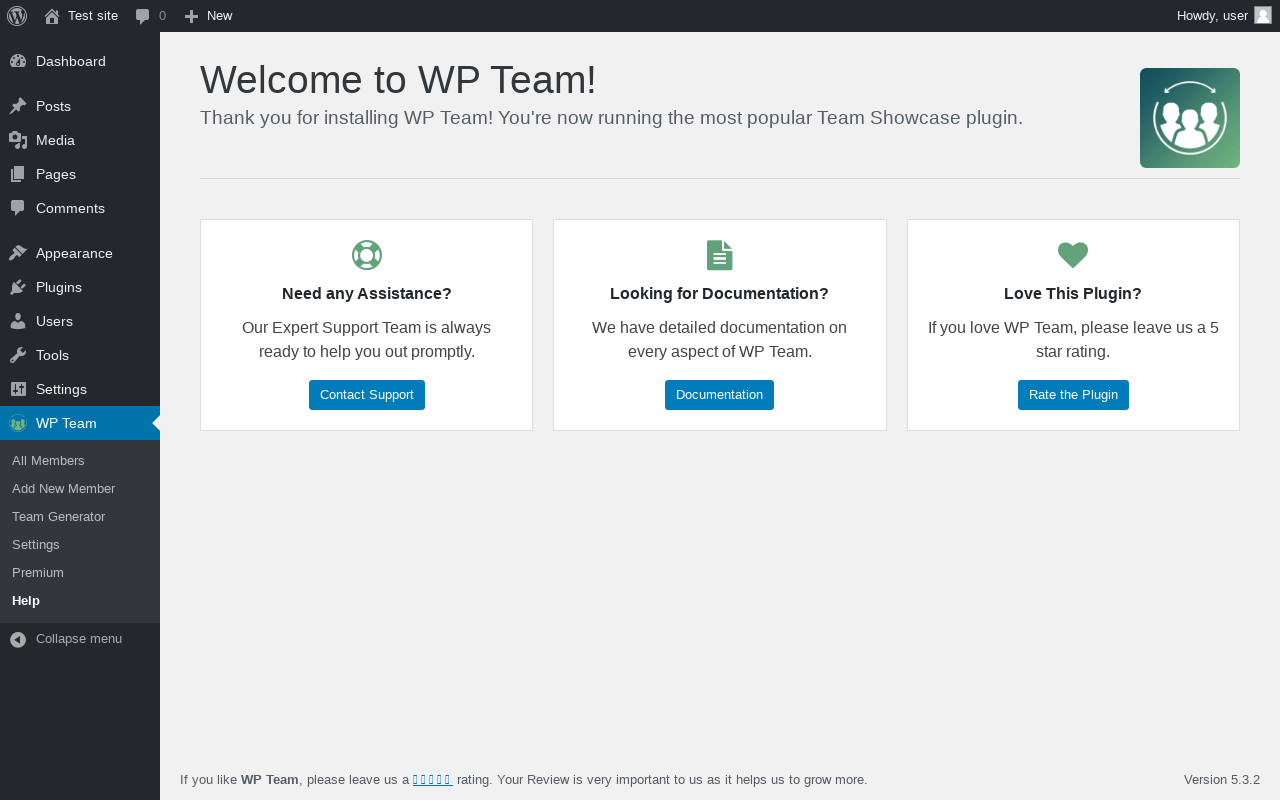This screenshot has height=800, width=1280.
Task: Open the Plugins menu
Action: pos(80,287)
